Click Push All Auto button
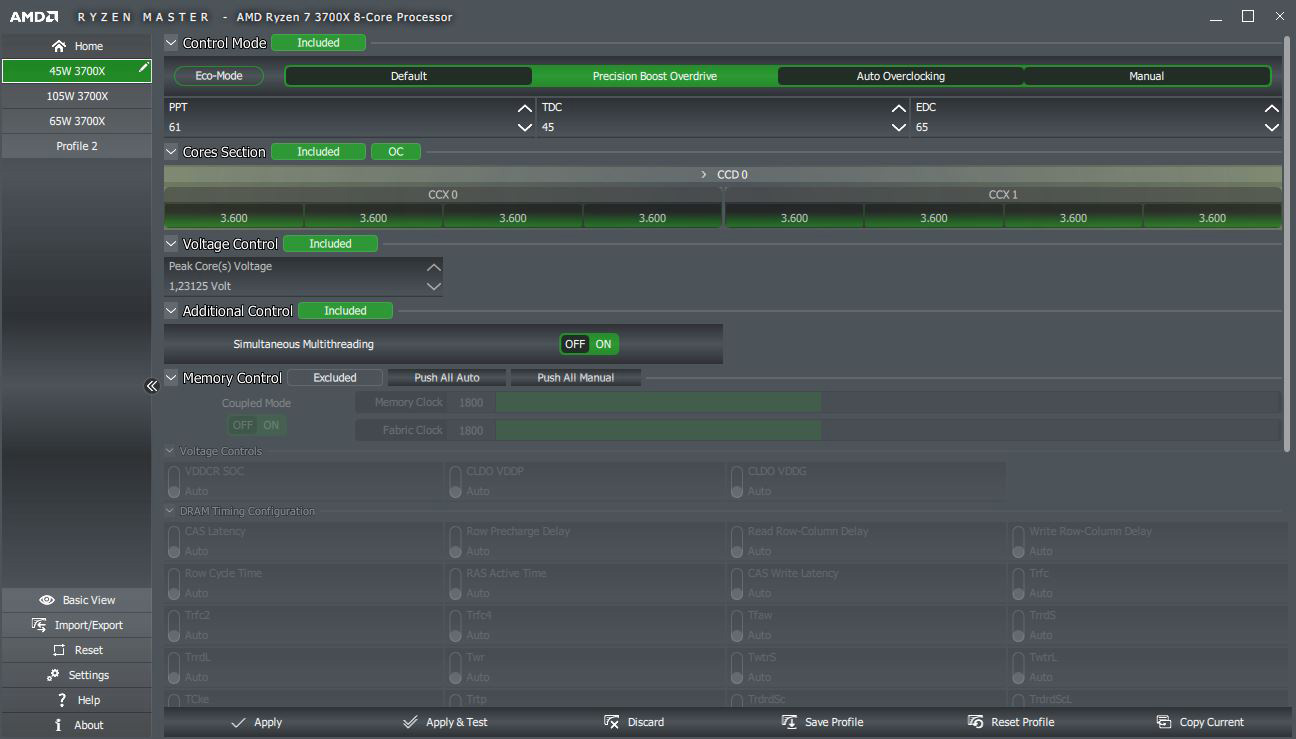 447,378
